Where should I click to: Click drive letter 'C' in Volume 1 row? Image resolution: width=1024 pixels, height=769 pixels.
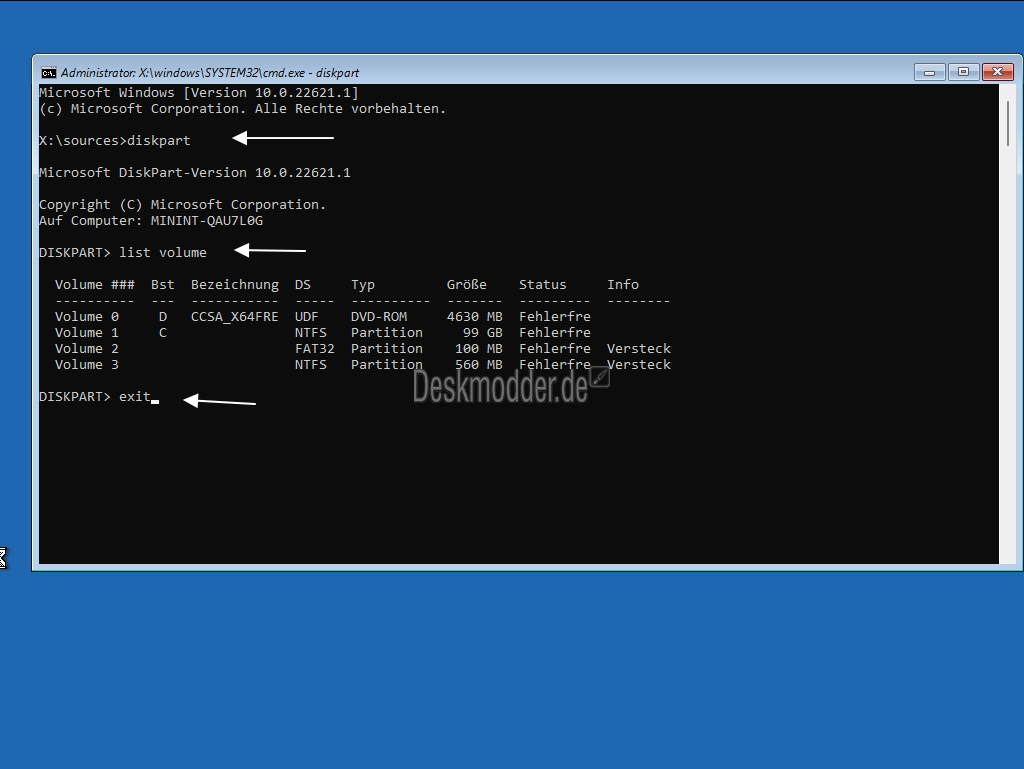click(163, 333)
